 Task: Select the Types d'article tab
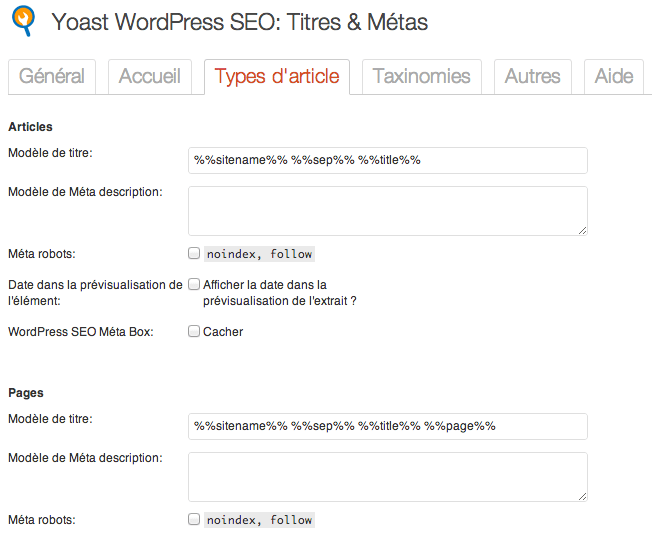pos(277,76)
